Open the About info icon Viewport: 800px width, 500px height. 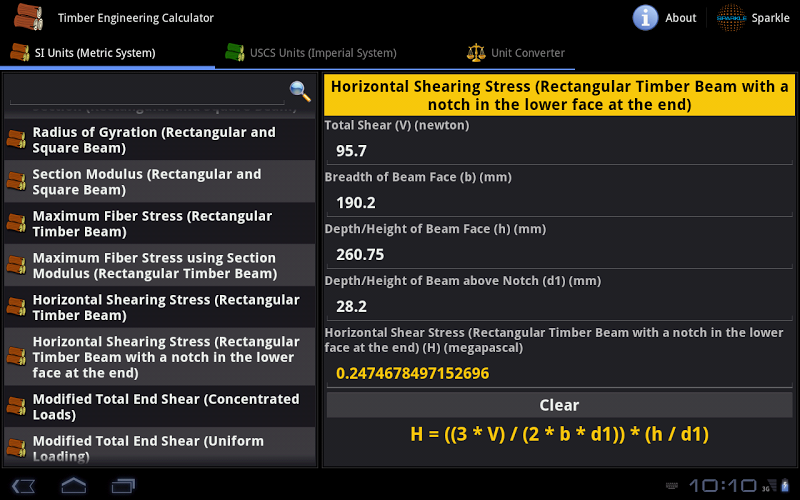click(645, 18)
